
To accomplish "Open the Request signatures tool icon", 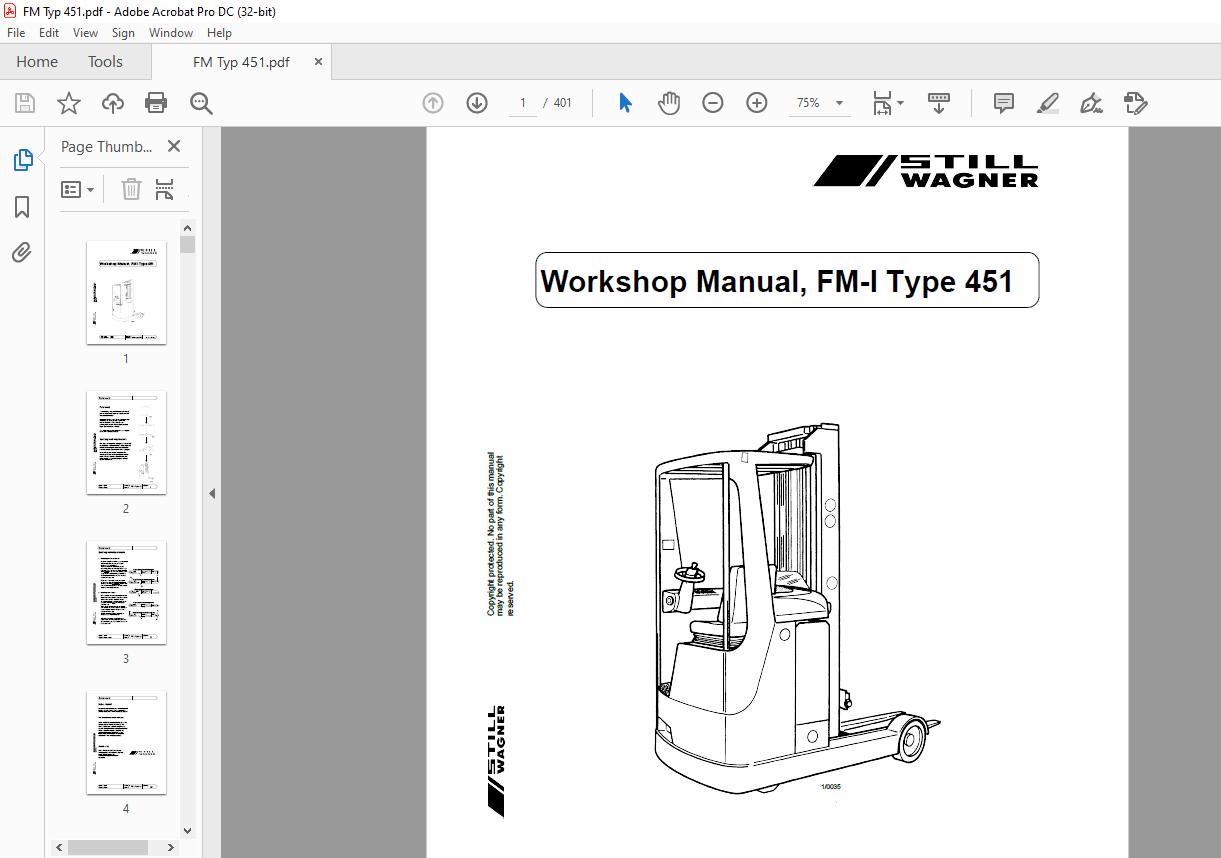I will tap(1136, 103).
